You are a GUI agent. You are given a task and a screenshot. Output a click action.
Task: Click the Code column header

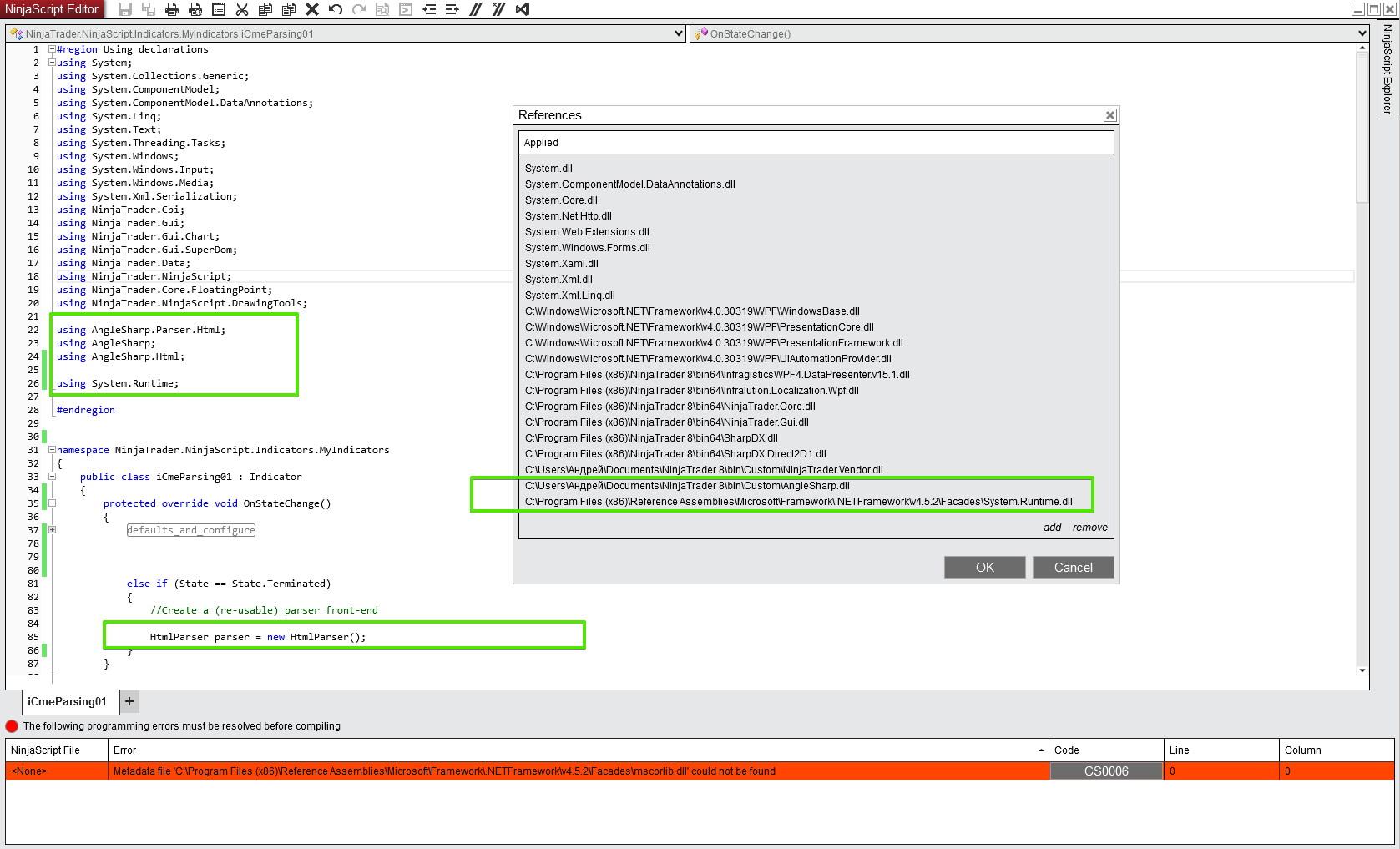pyautogui.click(x=1106, y=750)
